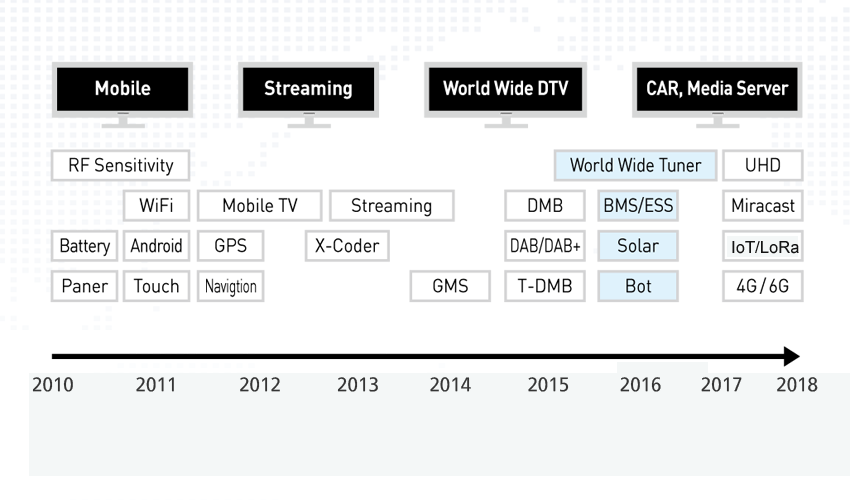The width and height of the screenshot is (850, 500).
Task: Click the DMB box
Action: (545, 206)
